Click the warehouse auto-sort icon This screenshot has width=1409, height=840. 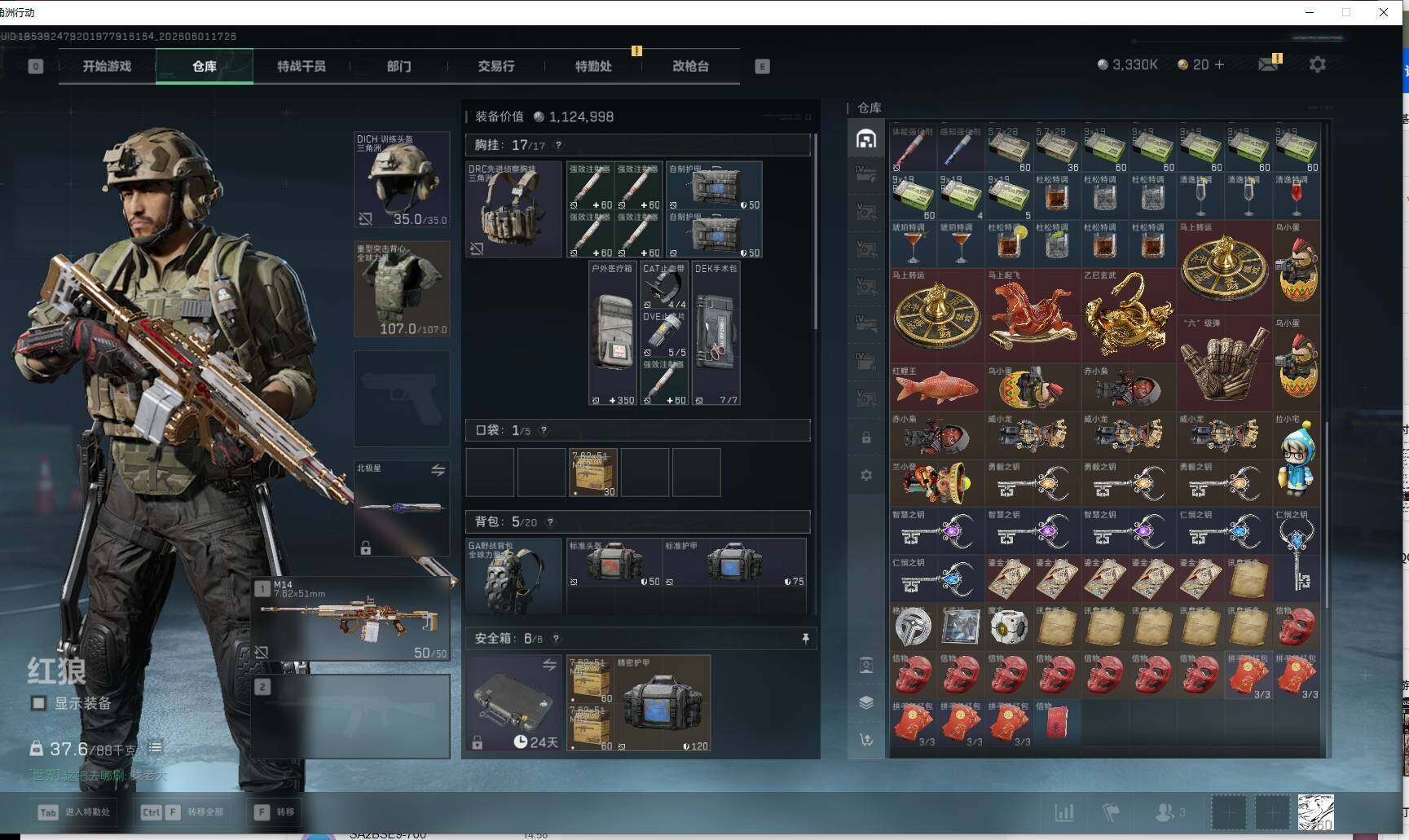(866, 740)
